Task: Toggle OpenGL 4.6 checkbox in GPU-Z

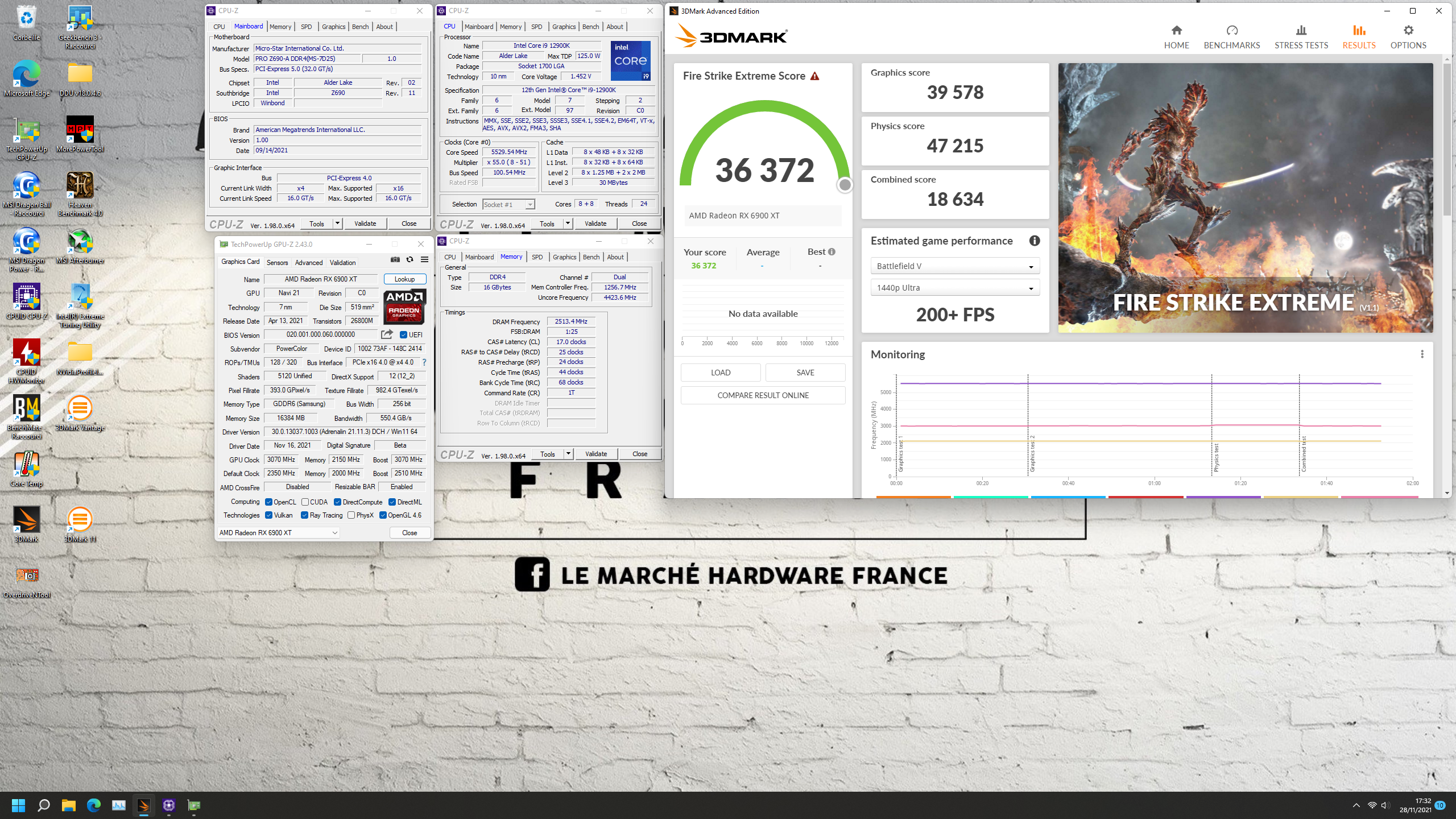Action: coord(383,515)
